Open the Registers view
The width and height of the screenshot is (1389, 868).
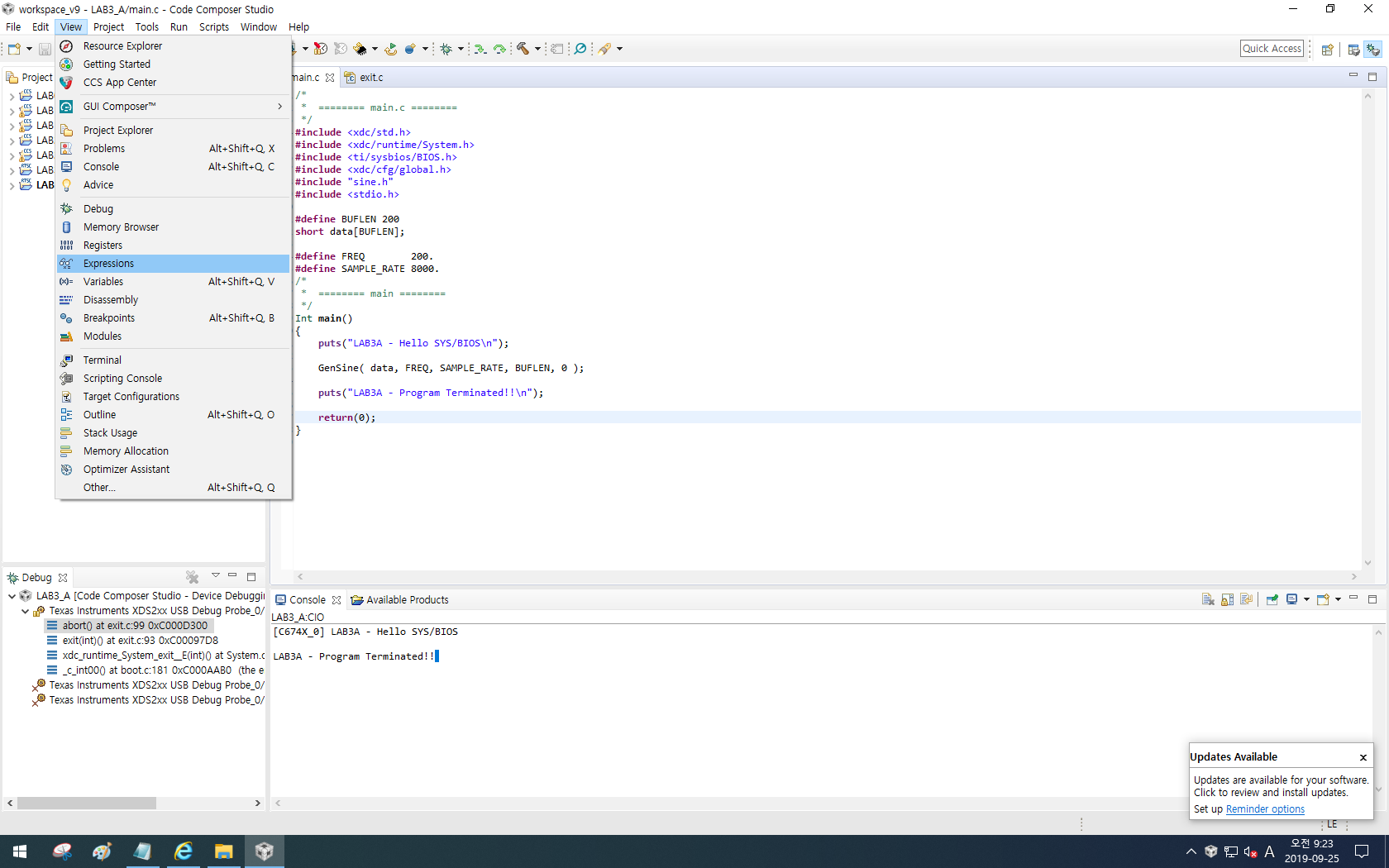pos(173,246)
